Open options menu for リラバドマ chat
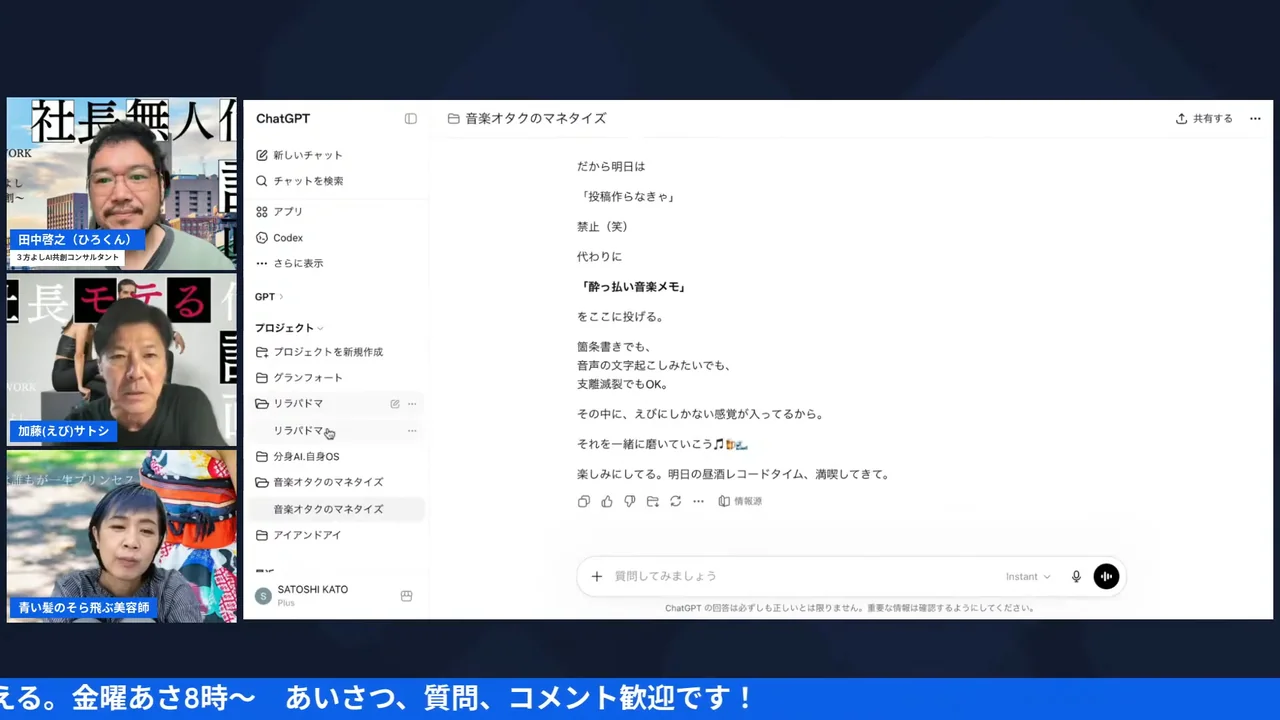 click(x=412, y=431)
